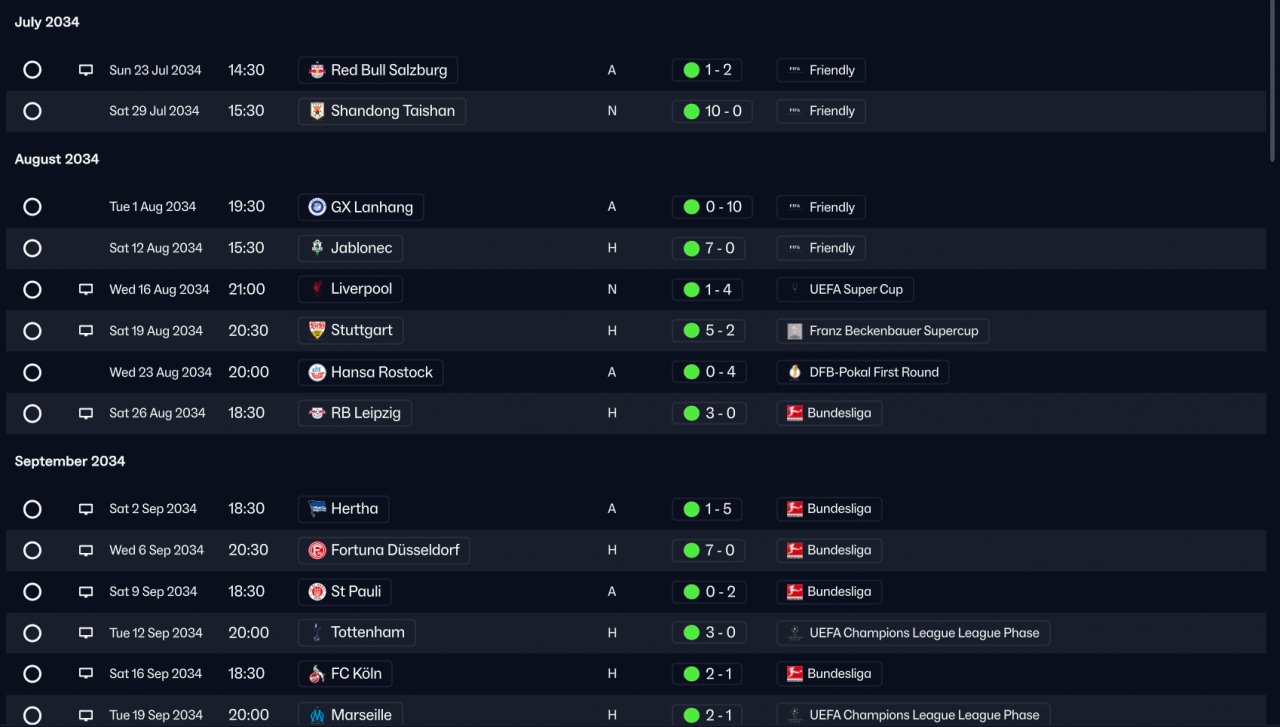Click the UEFA Champions League League Phase tag for Tottenham

(913, 633)
